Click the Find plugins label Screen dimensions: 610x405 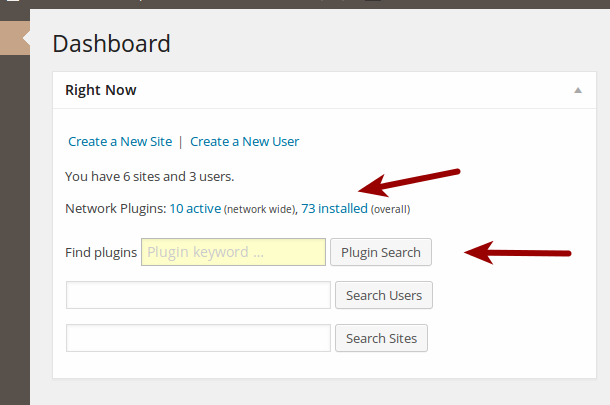tap(101, 252)
